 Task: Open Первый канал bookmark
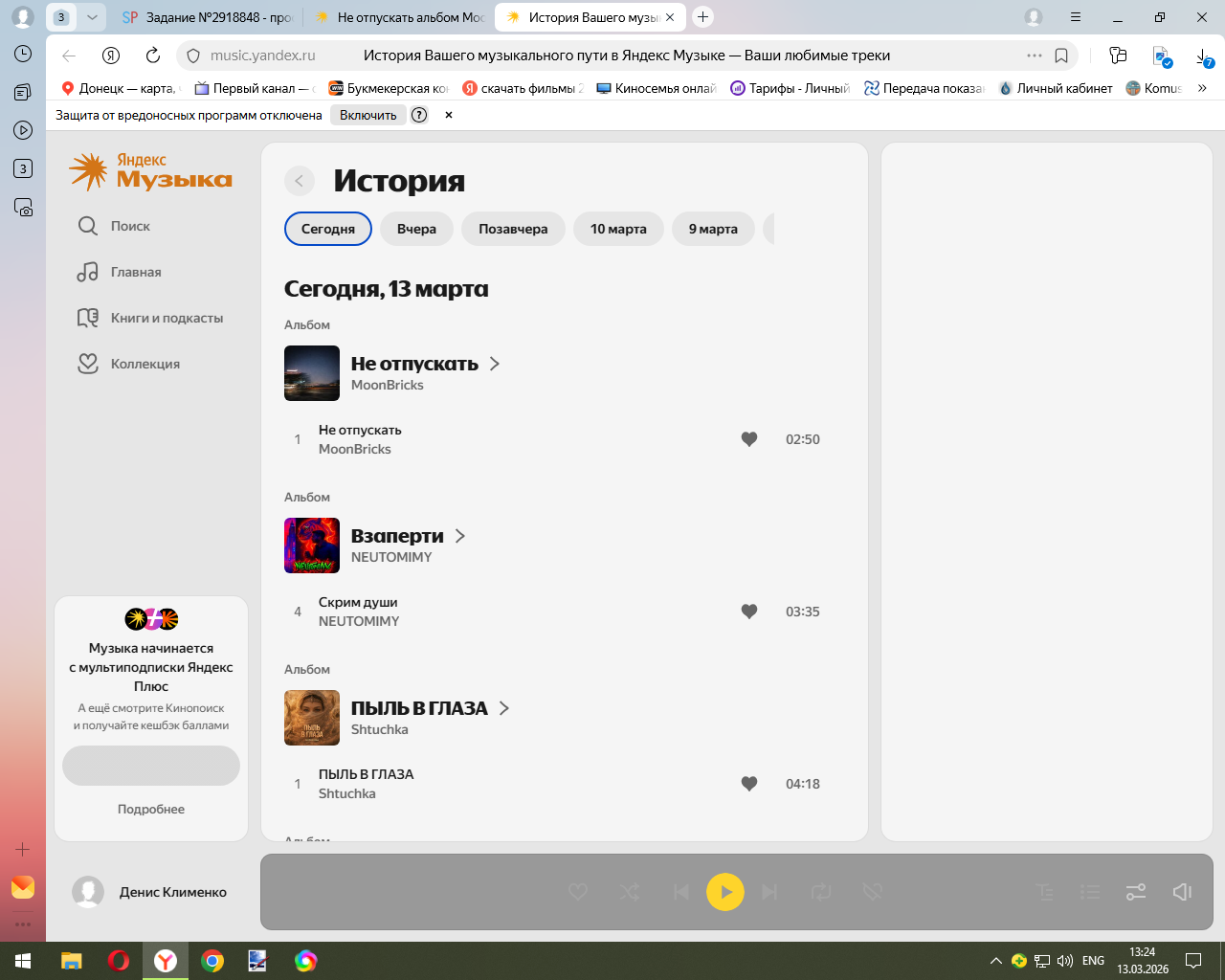coord(254,88)
